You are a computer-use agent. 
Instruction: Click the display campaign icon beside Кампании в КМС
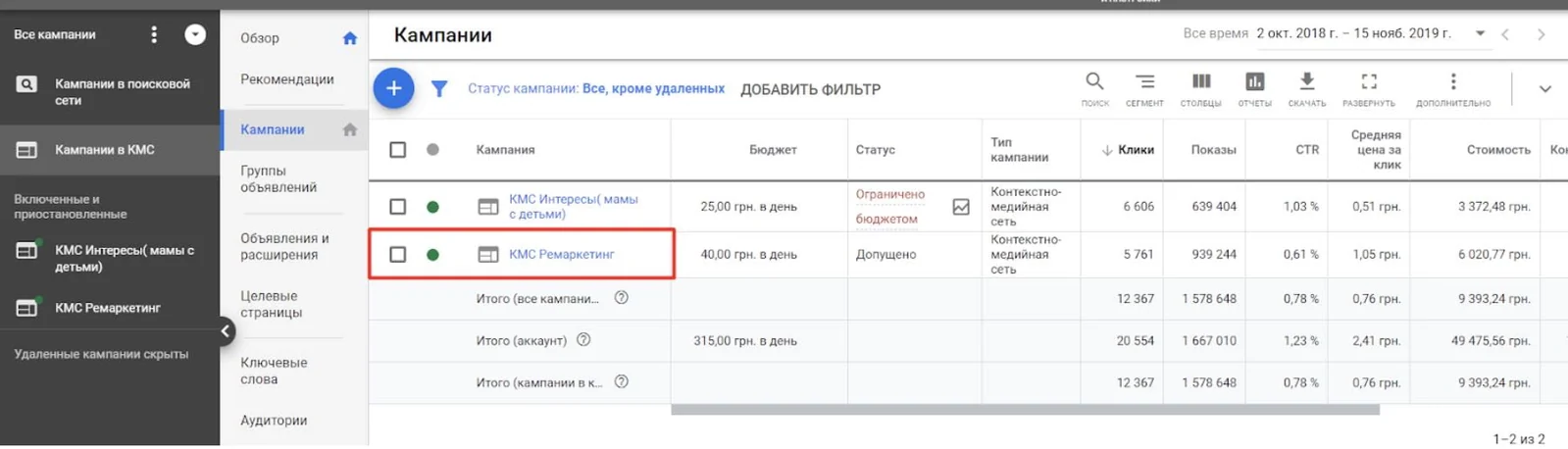tap(27, 150)
